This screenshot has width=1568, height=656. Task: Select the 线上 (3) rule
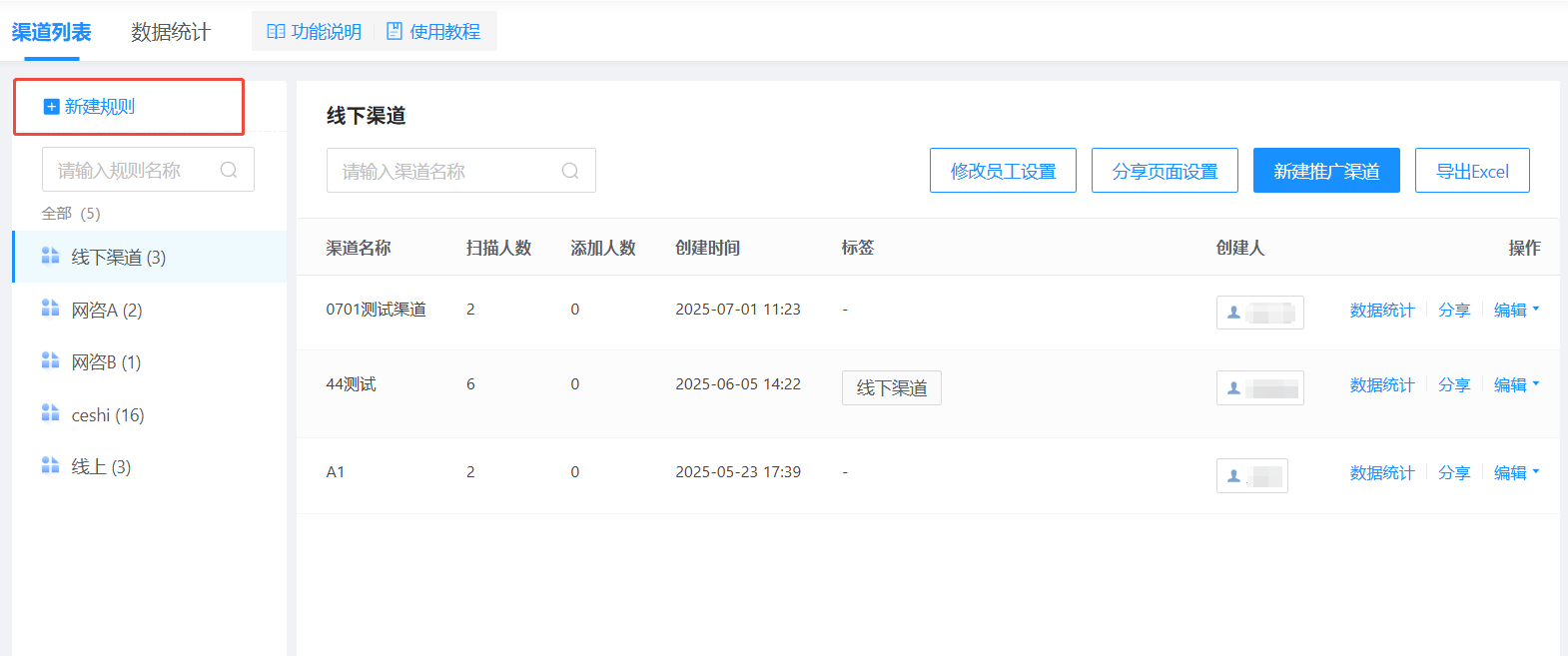[150, 466]
